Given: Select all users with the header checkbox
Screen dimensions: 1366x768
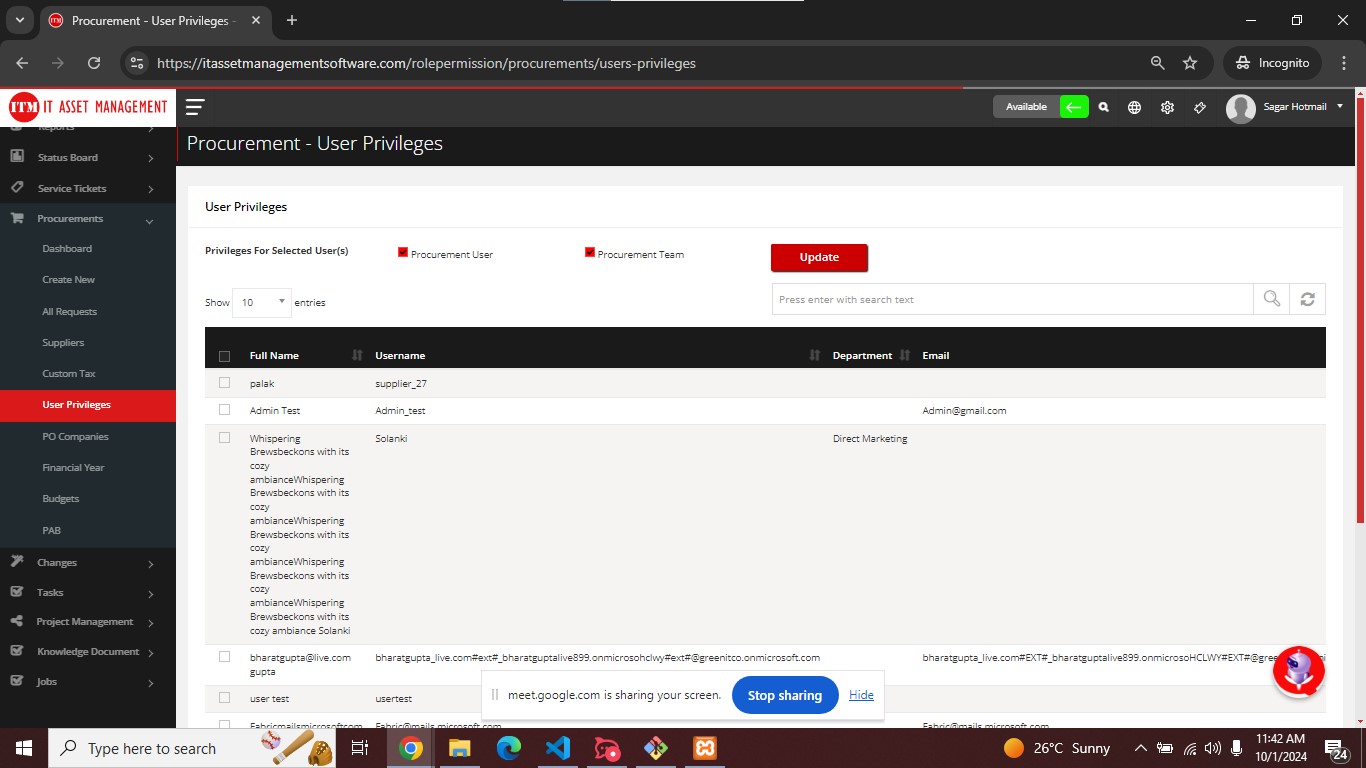Looking at the screenshot, I should coord(225,355).
